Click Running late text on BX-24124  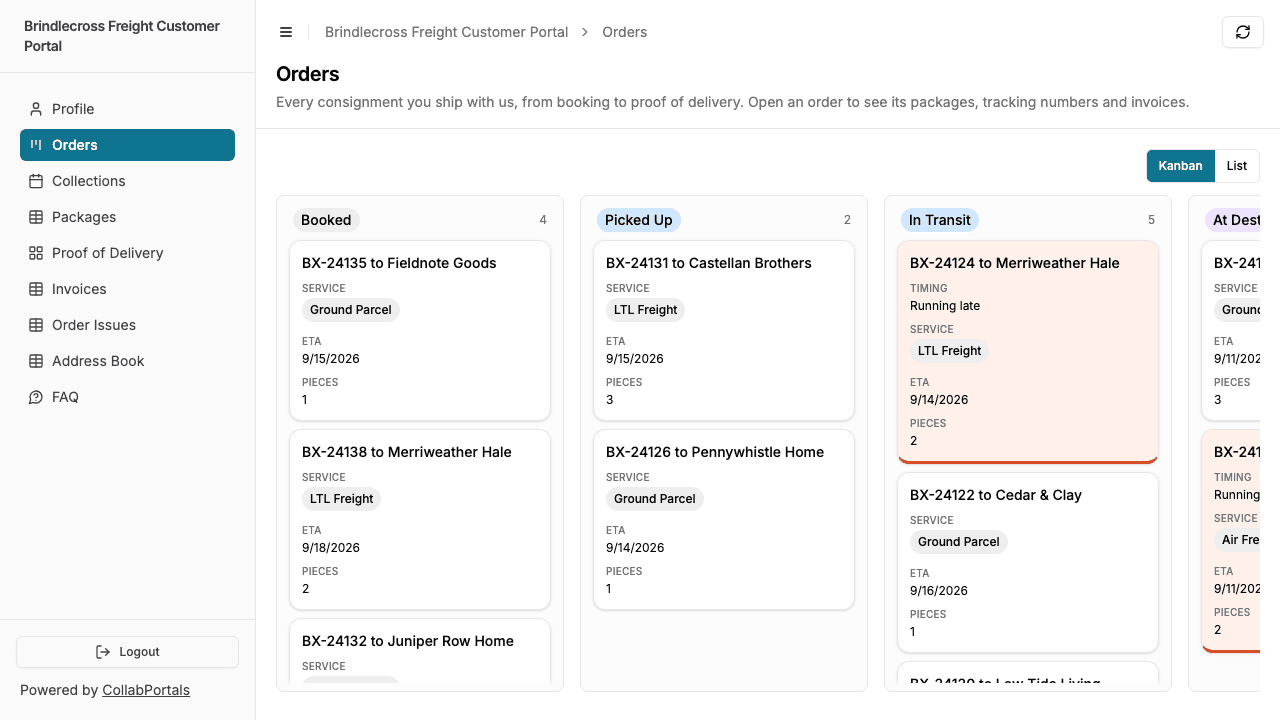tap(945, 306)
